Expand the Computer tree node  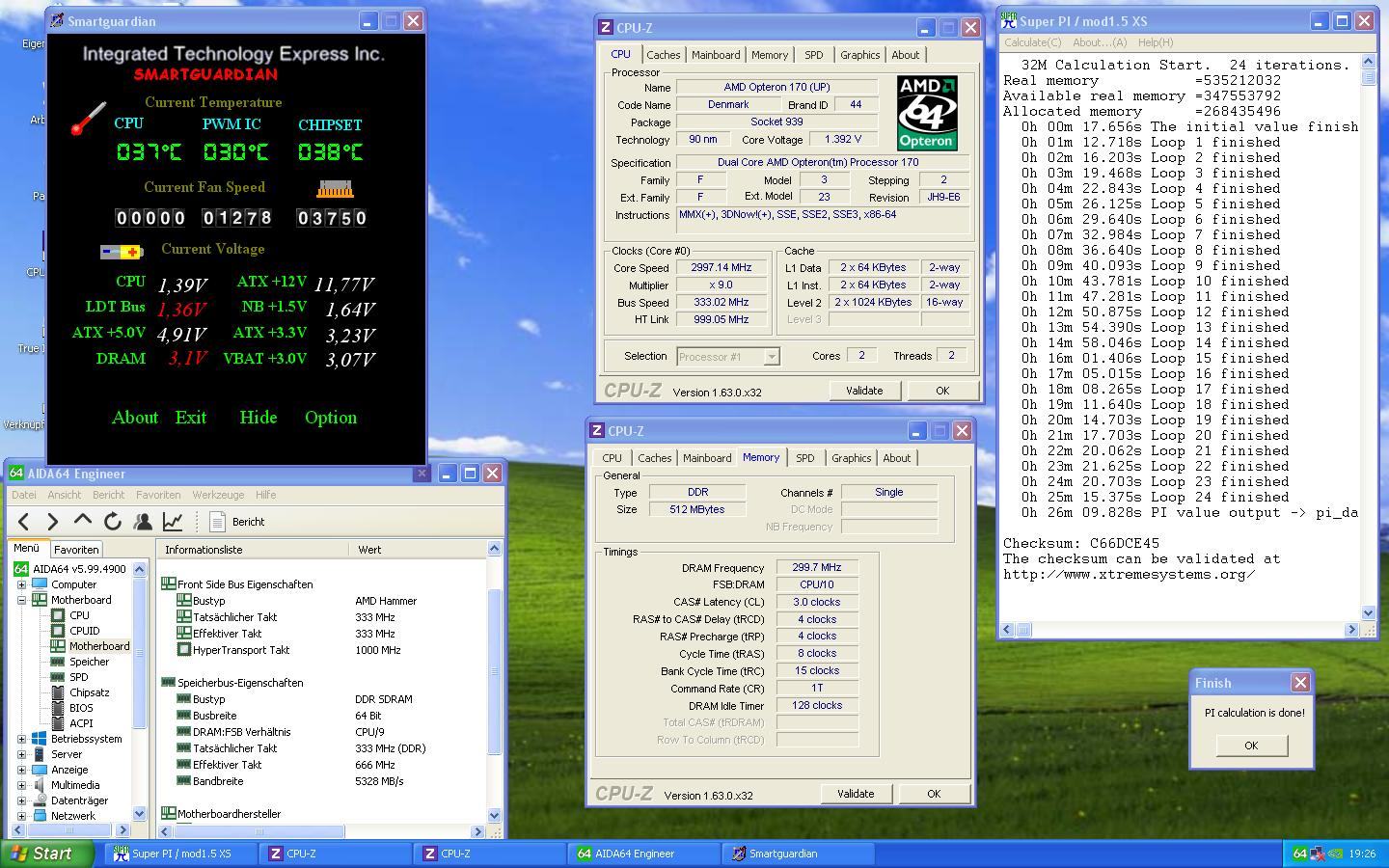pos(21,584)
